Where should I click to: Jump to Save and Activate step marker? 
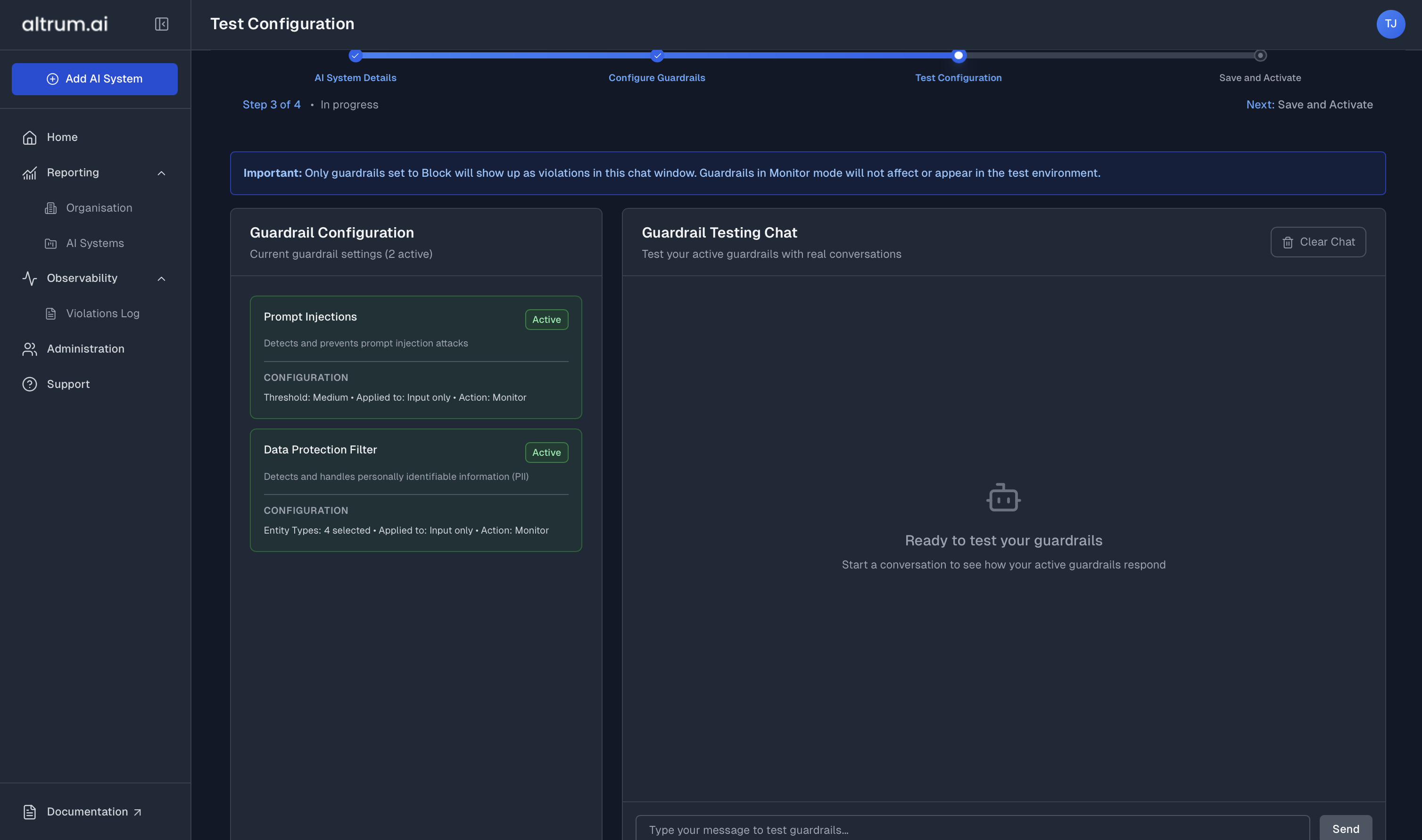point(1259,56)
